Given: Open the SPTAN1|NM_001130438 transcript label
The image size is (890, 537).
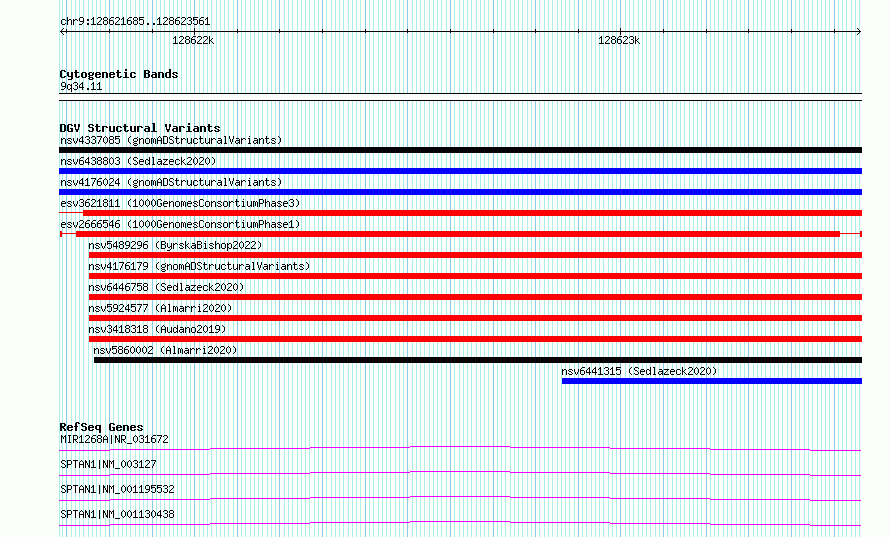Looking at the screenshot, I should 117,514.
